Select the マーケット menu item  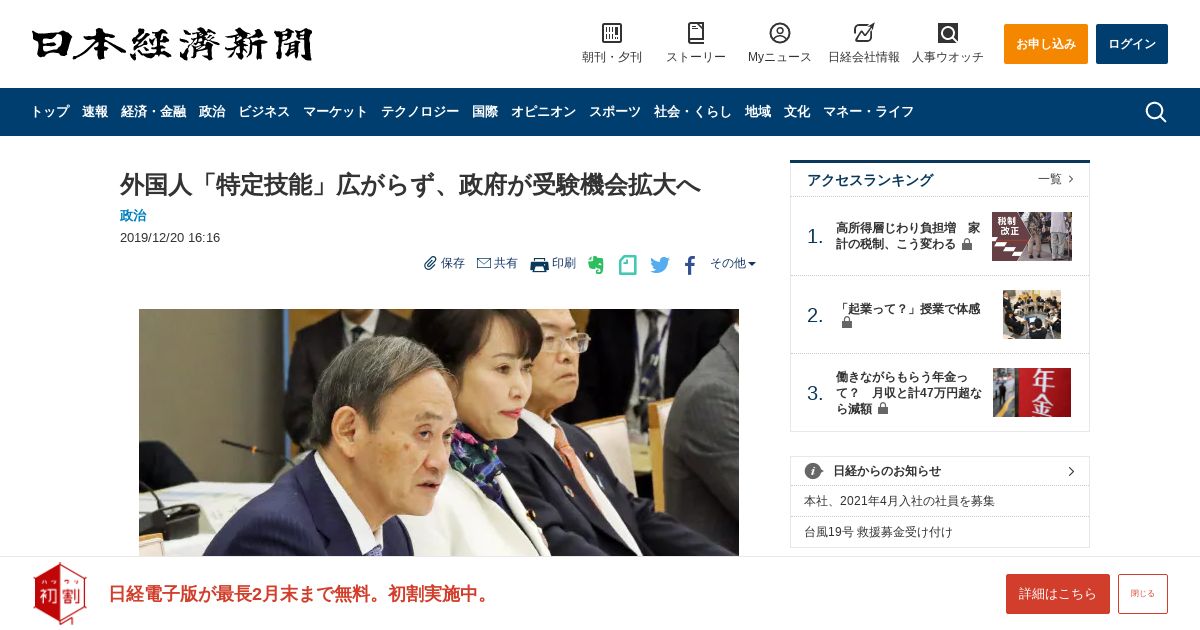pyautogui.click(x=335, y=112)
